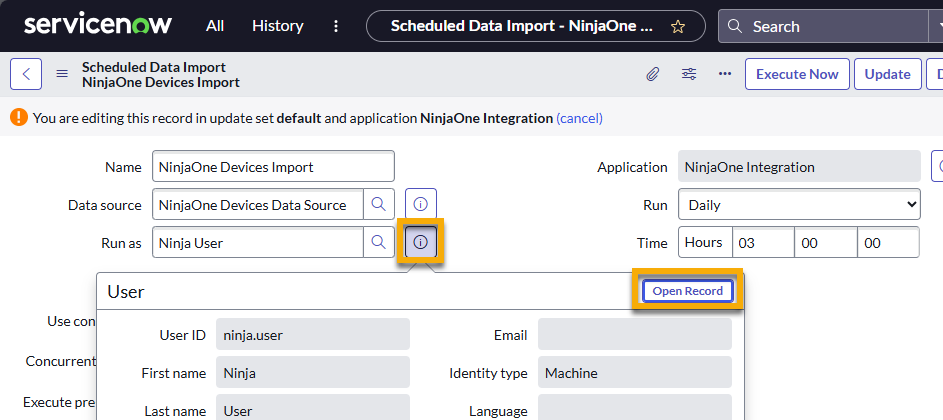The width and height of the screenshot is (943, 420).
Task: Favorite this page with the star icon
Action: [678, 26]
